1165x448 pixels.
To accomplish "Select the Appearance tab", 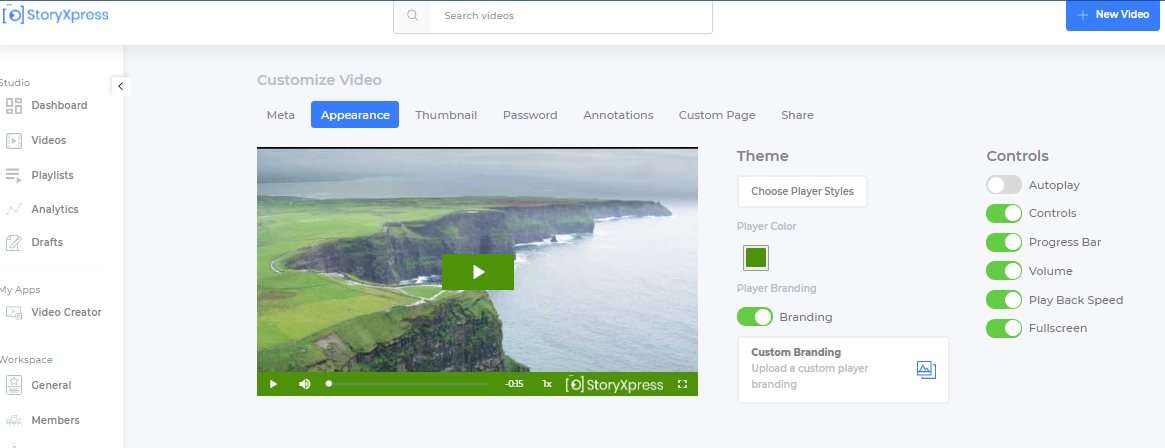I will pos(355,115).
